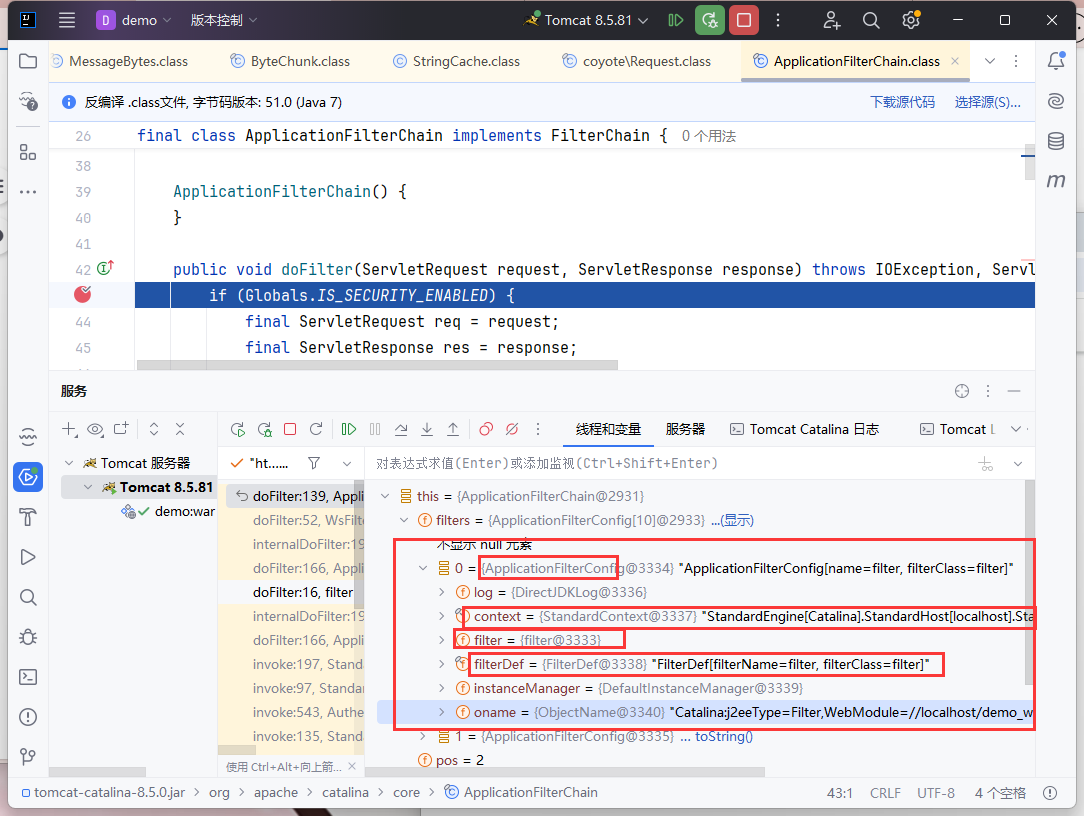This screenshot has width=1084, height=816.
Task: Toggle thread filter funnel in frames panel
Action: pos(314,463)
